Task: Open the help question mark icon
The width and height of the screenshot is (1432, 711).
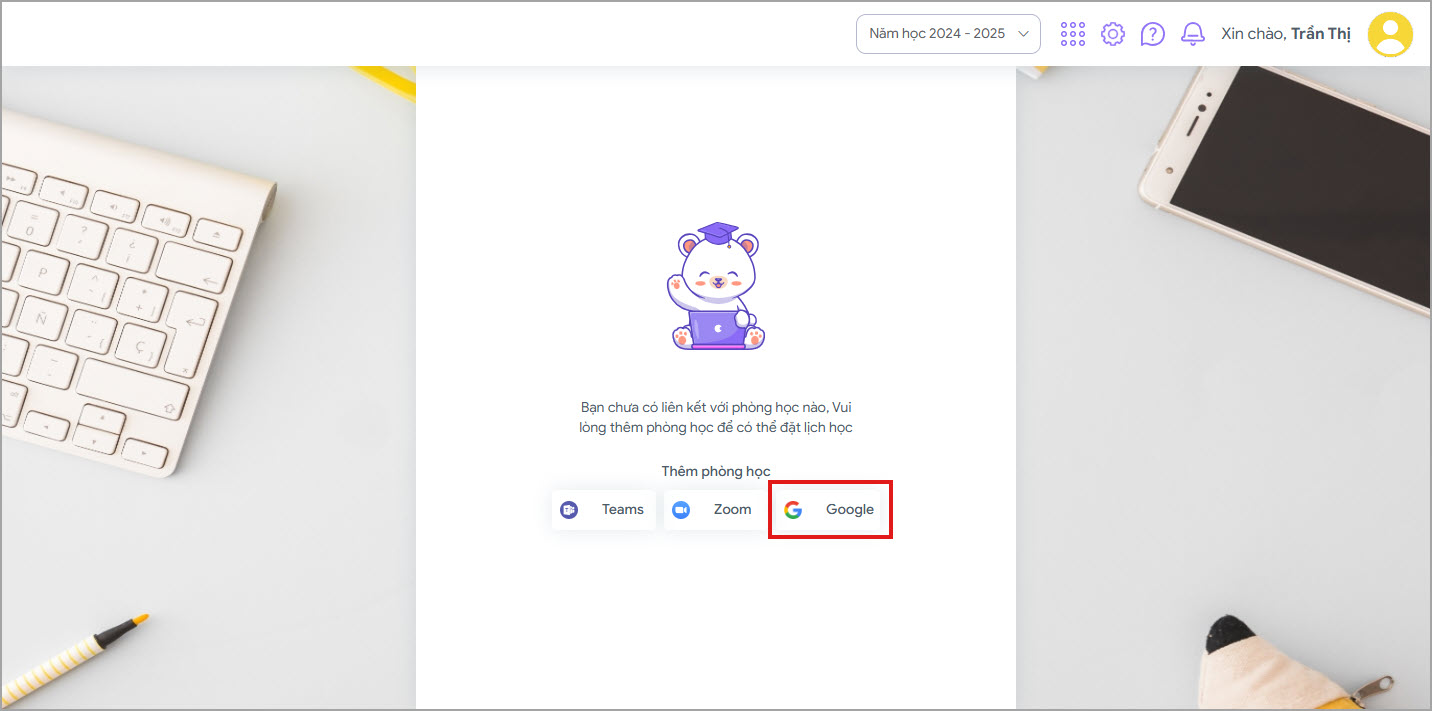Action: pos(1153,34)
